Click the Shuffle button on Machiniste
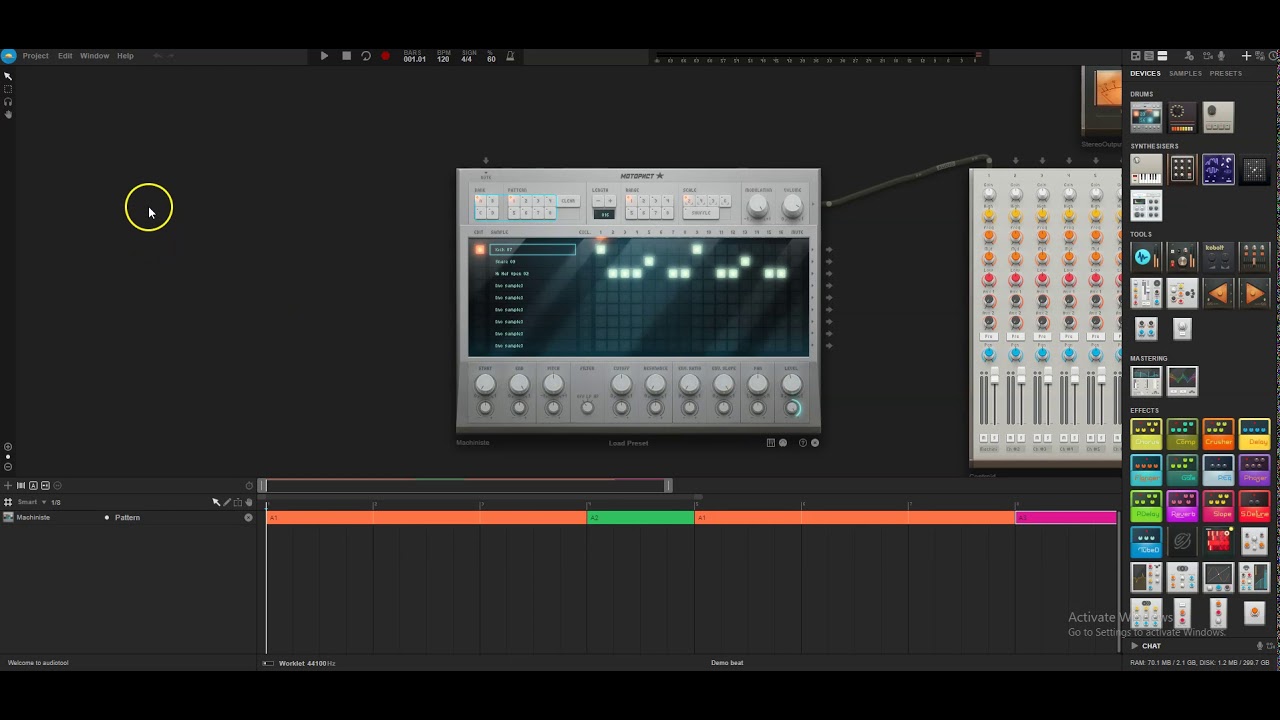The height and width of the screenshot is (720, 1280). tap(701, 213)
